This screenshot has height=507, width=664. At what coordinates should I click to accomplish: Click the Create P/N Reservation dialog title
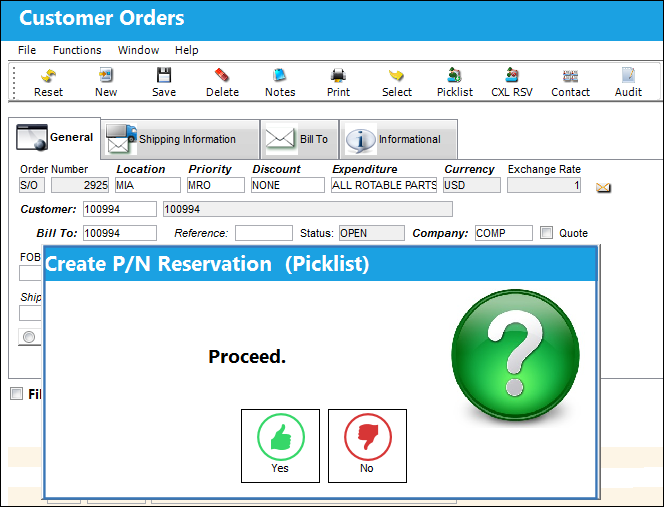(x=207, y=264)
